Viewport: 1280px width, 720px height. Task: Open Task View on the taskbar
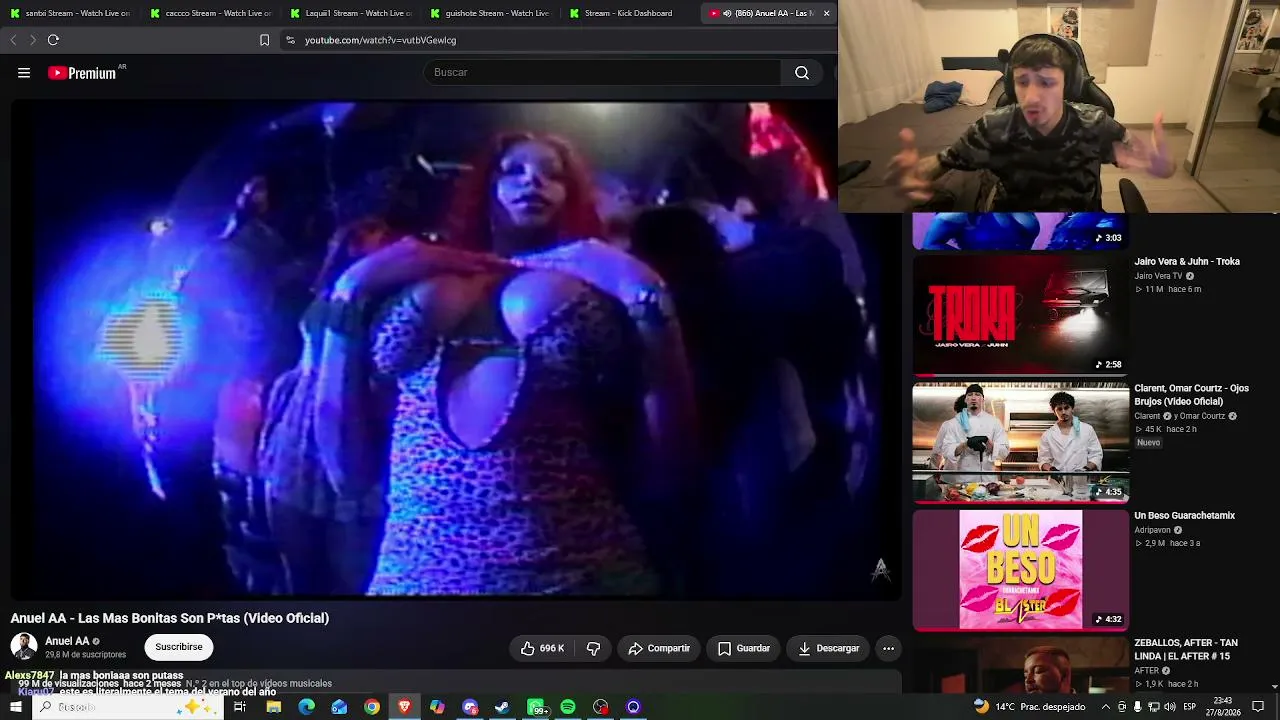pos(240,707)
